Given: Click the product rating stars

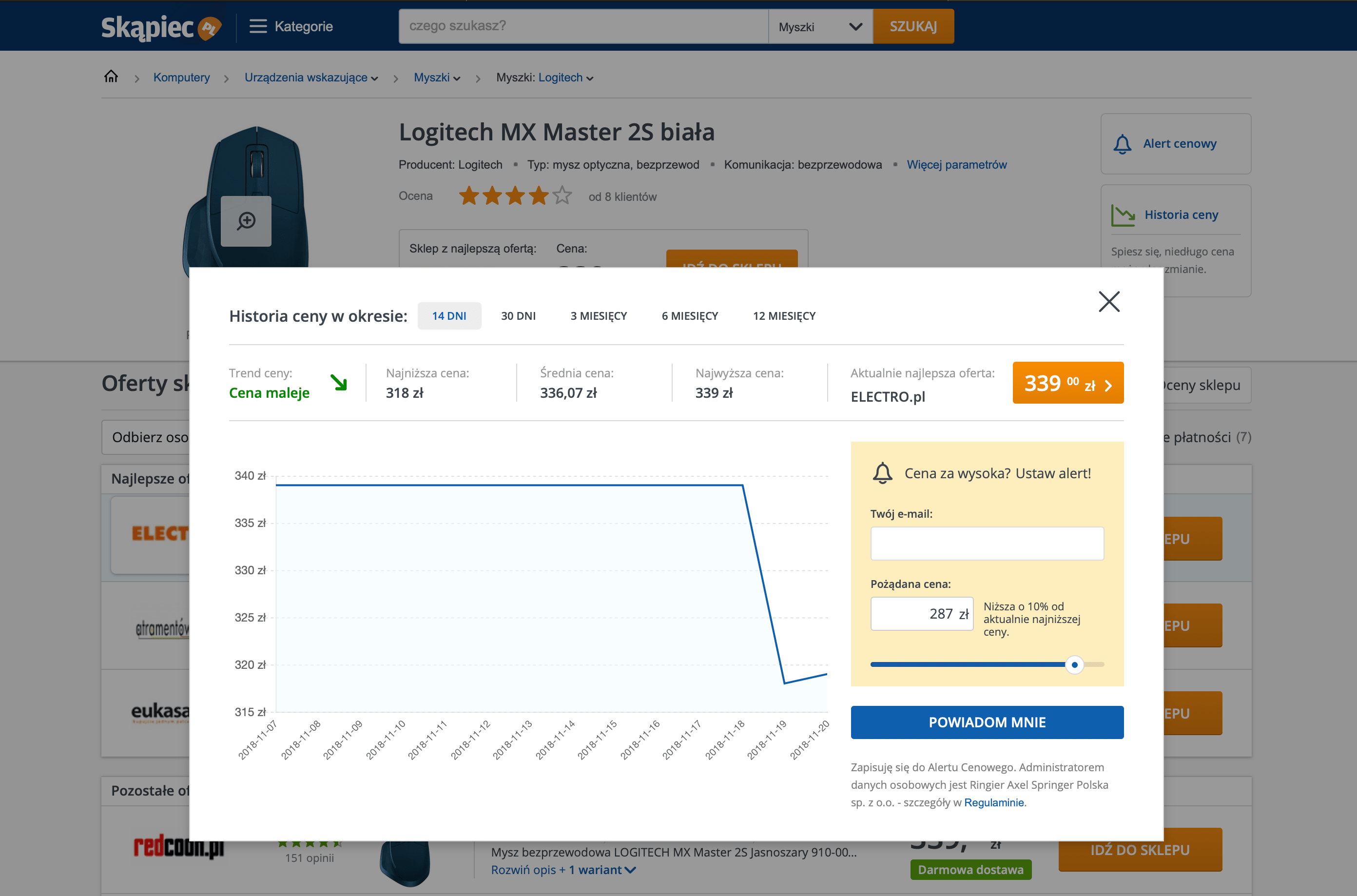Looking at the screenshot, I should coord(515,196).
